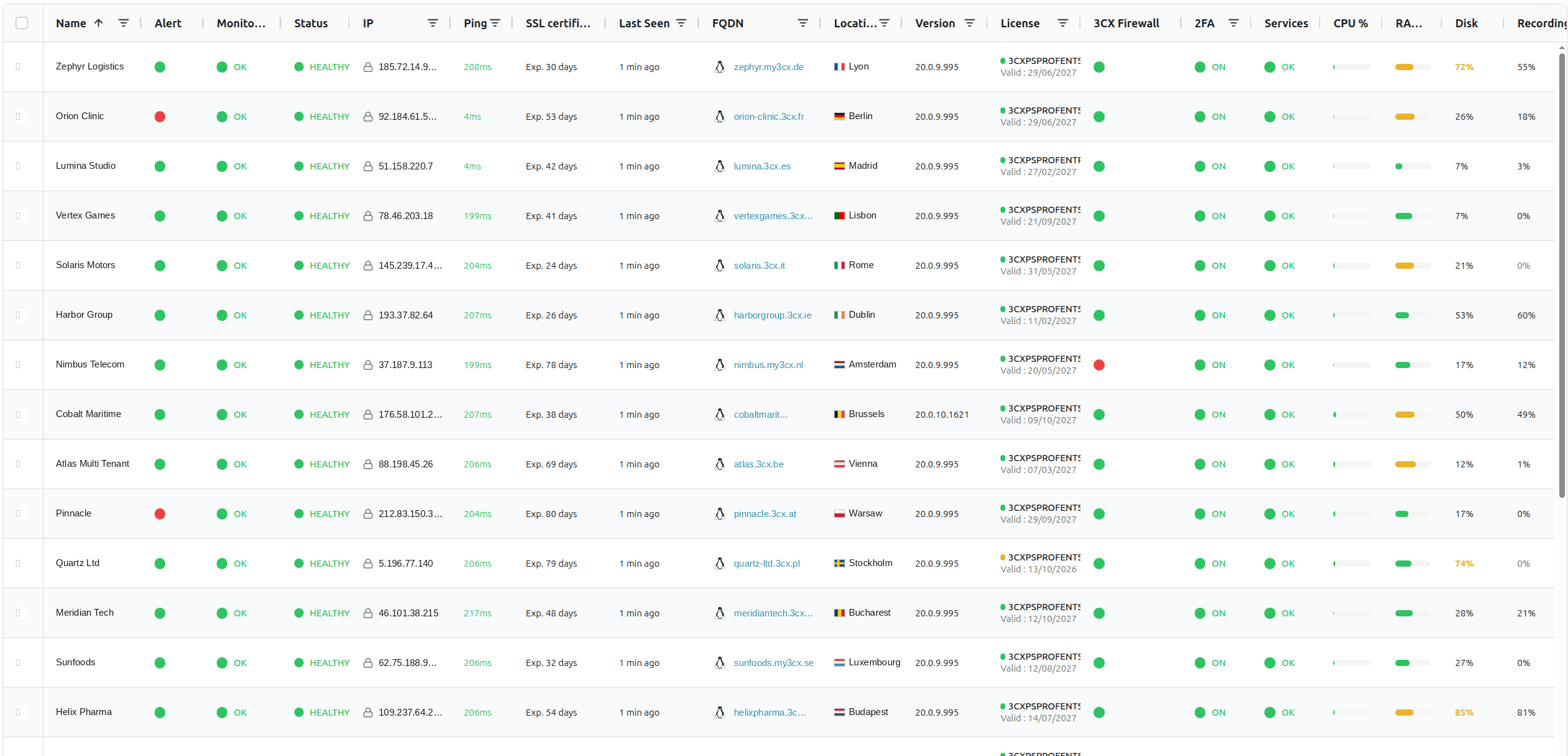
Task: Open the Last Seen column filter icon
Action: pos(681,23)
